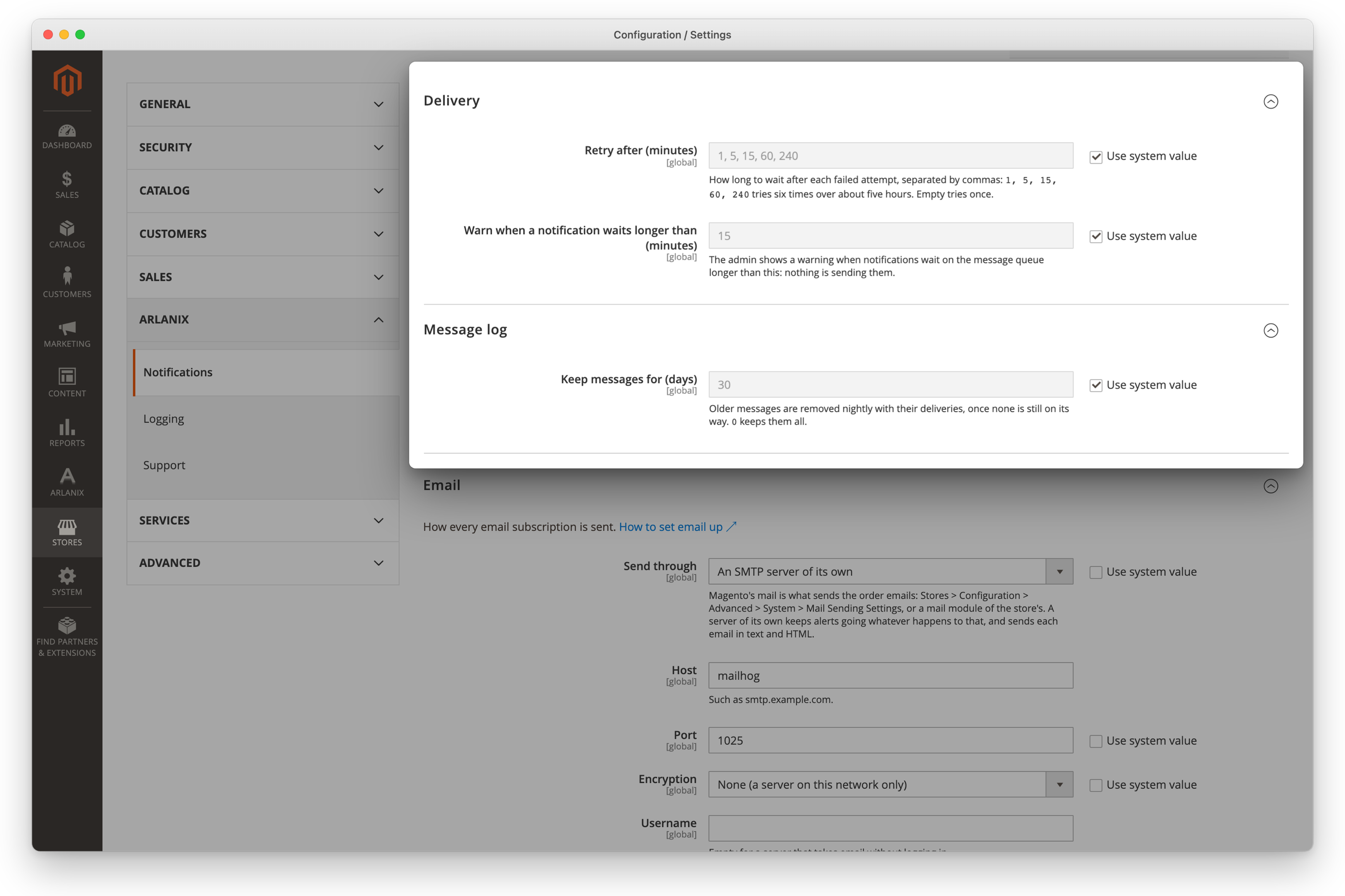Image resolution: width=1345 pixels, height=896 pixels.
Task: Click the Delivery section heading
Action: [x=452, y=100]
